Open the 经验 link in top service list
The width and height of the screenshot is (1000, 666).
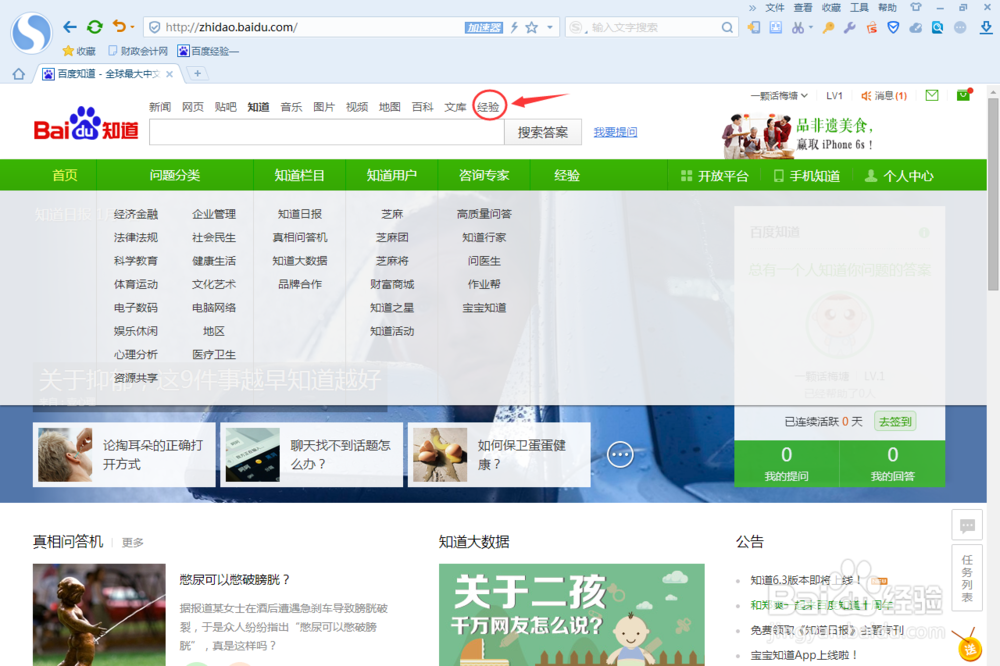[489, 107]
